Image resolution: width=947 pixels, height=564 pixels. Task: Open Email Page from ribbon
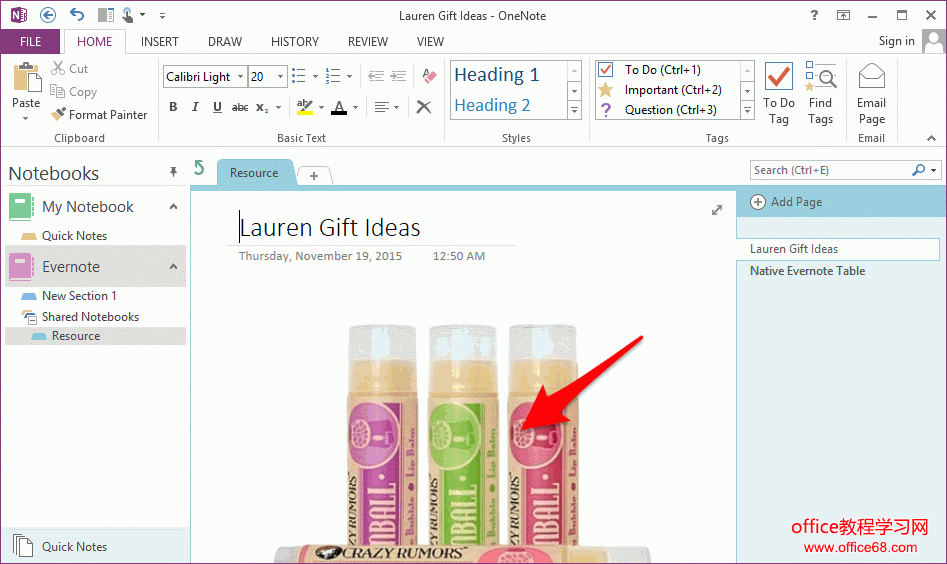871,93
